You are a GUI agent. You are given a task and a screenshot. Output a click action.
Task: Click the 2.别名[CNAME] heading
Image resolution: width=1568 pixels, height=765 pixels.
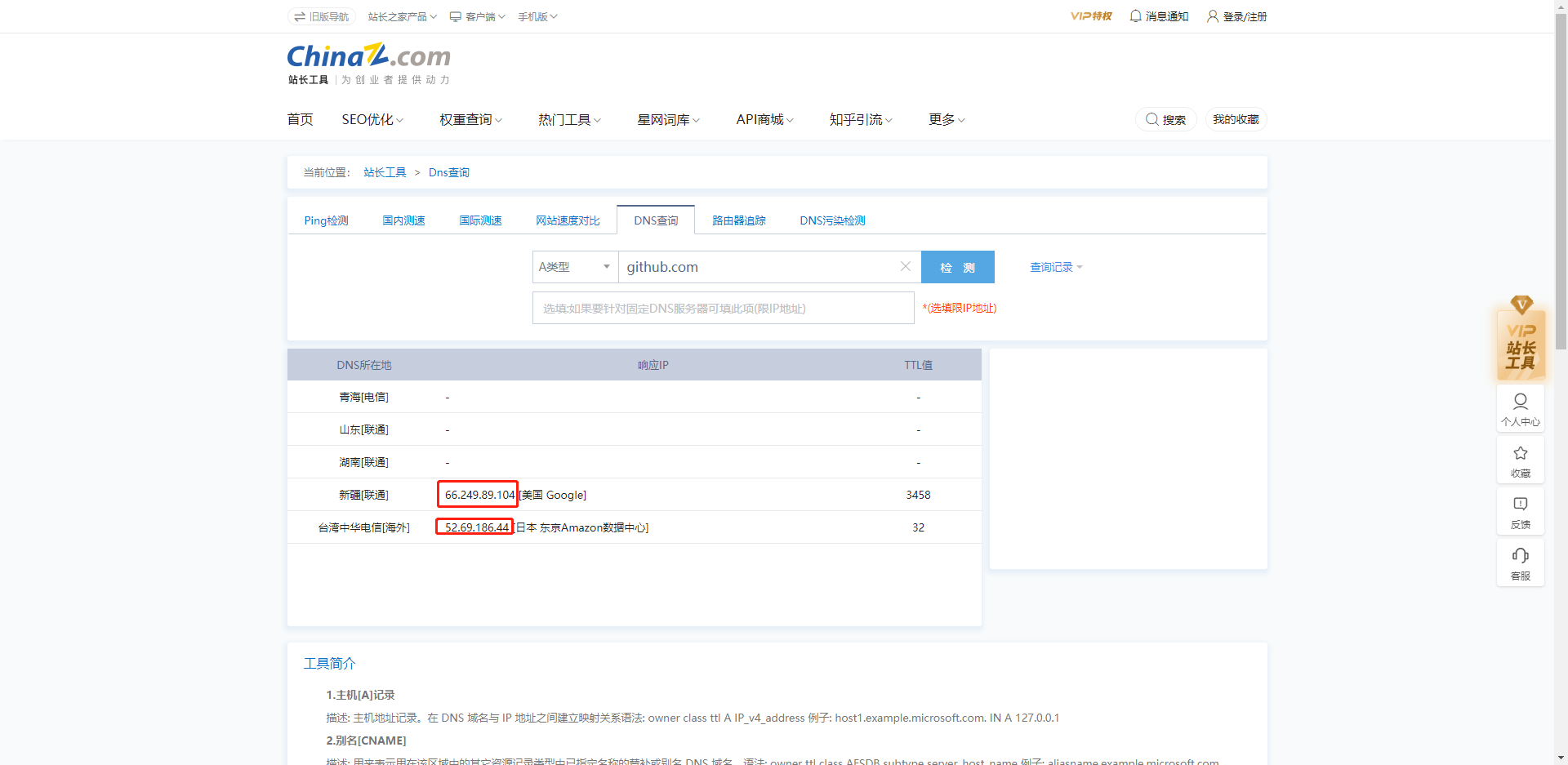(366, 741)
